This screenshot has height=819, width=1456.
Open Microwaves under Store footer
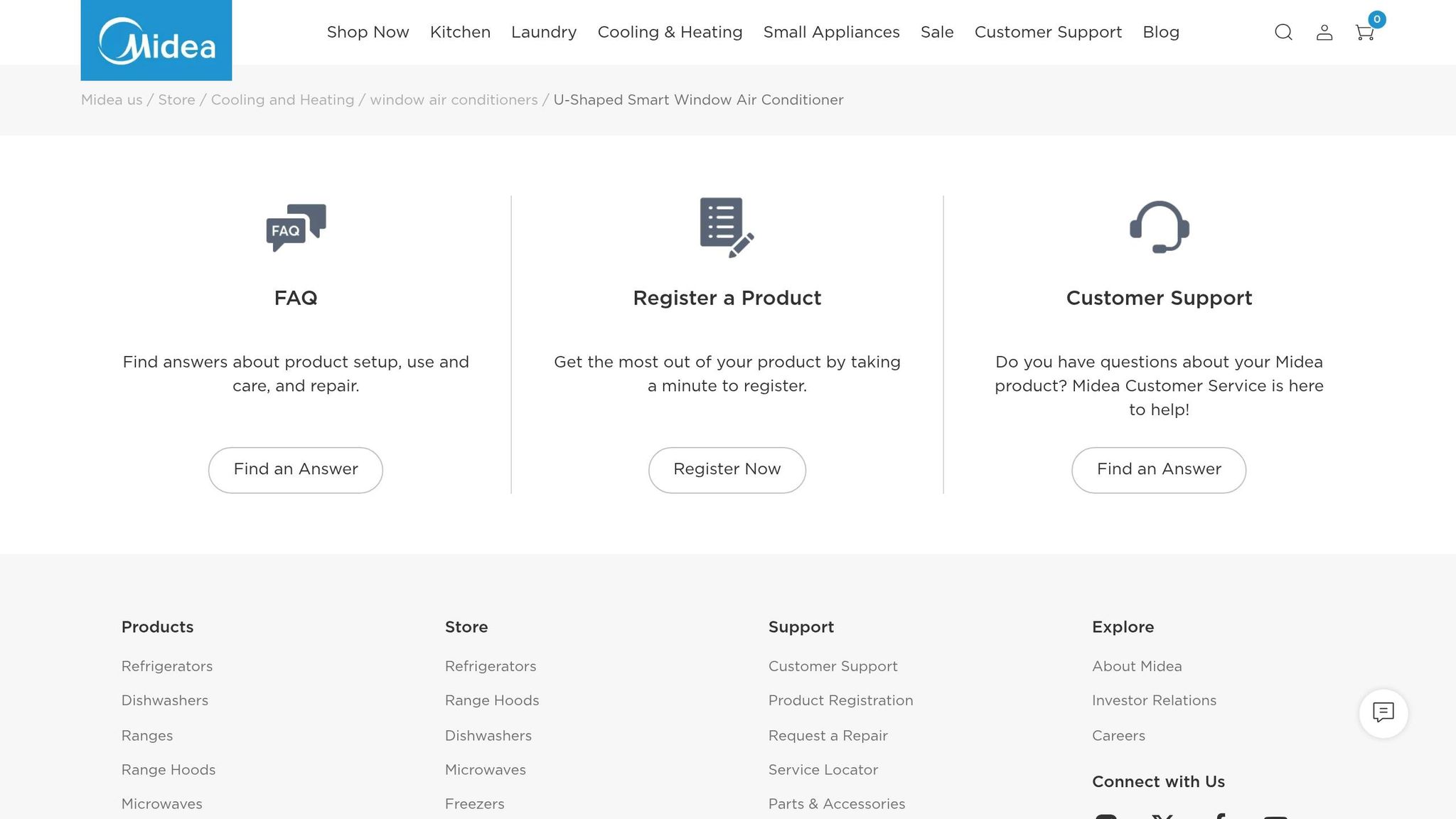(x=486, y=770)
